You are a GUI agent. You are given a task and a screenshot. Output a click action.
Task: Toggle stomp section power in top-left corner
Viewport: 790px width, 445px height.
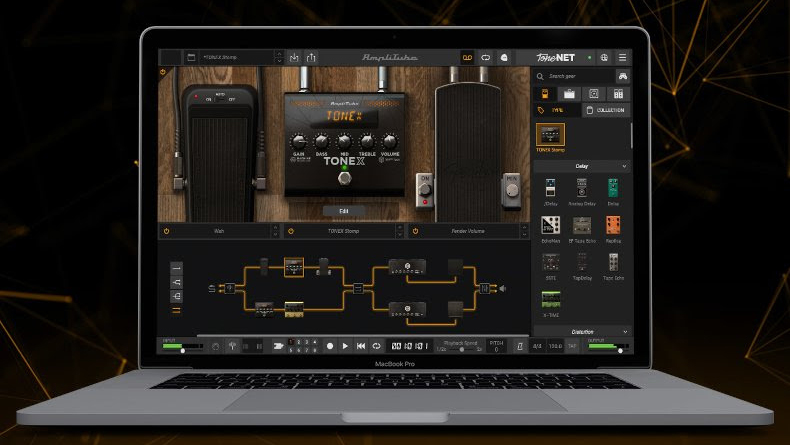[x=163, y=73]
